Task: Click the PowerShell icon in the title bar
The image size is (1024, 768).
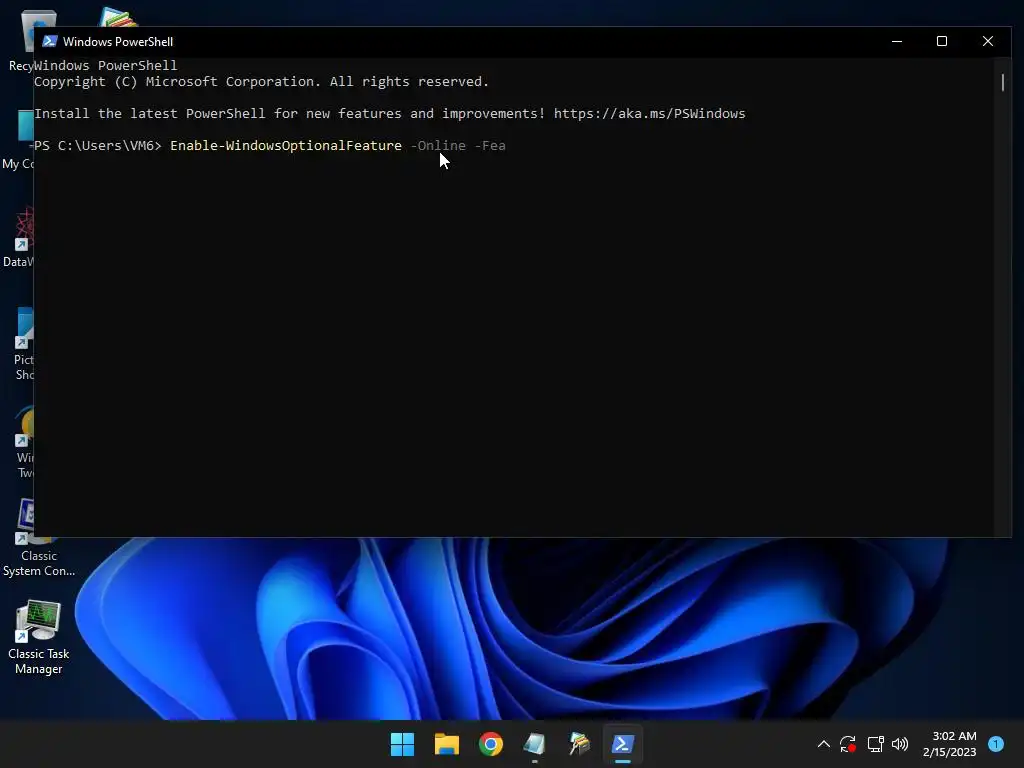Action: pos(50,41)
